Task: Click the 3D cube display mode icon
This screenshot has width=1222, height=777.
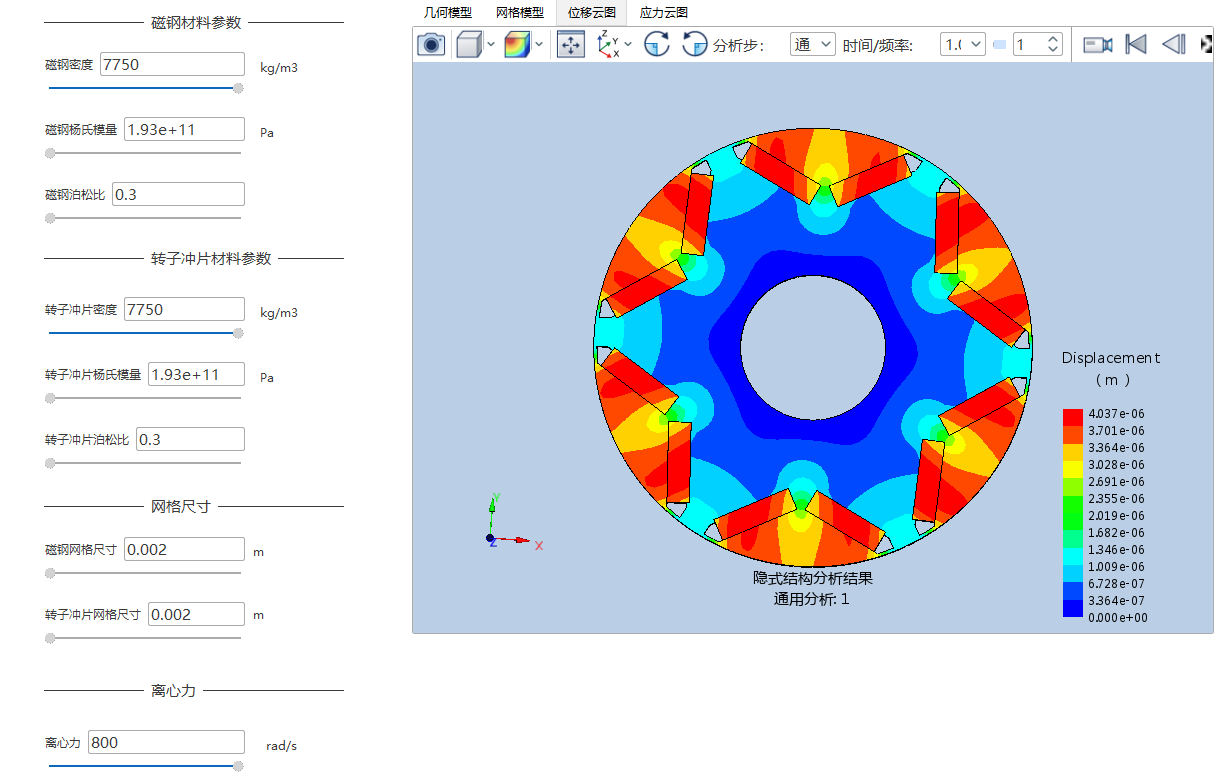Action: click(x=468, y=44)
